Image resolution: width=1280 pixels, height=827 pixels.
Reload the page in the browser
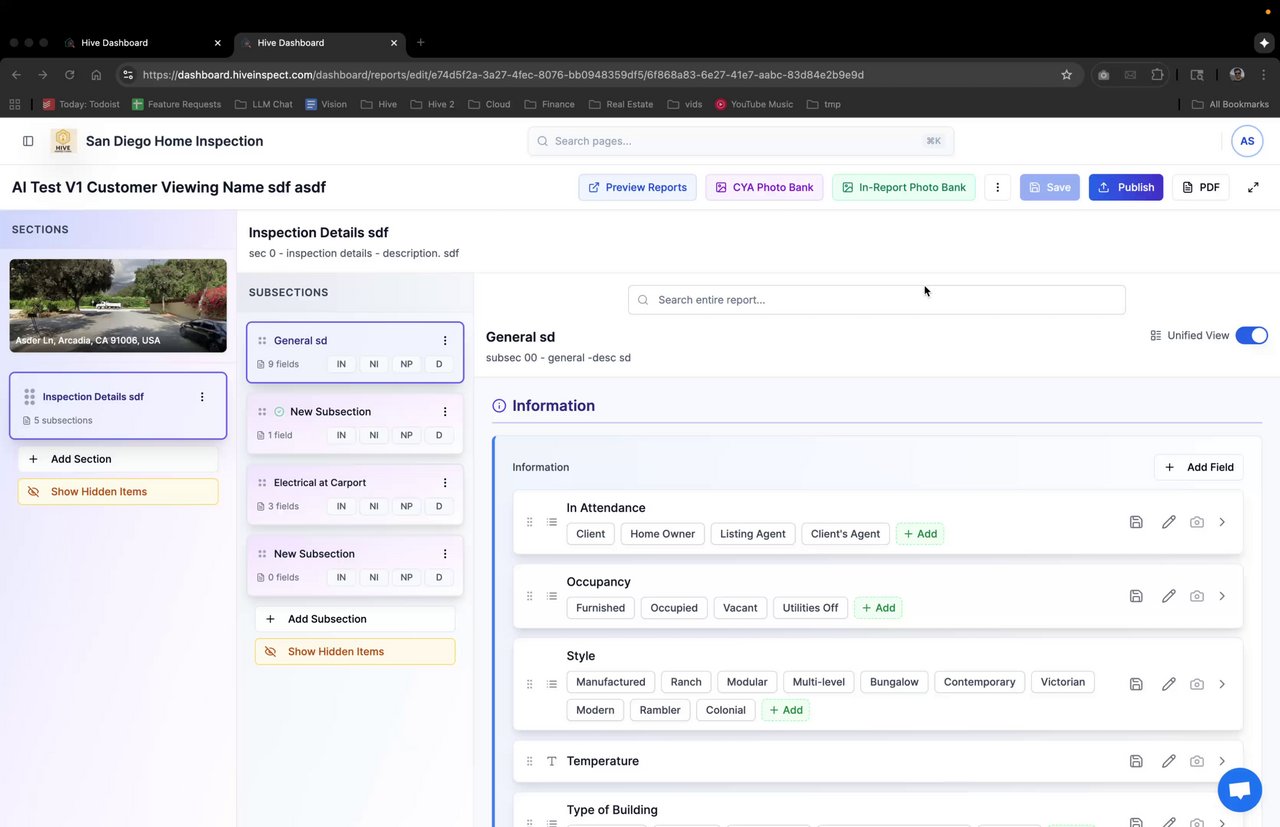69,75
